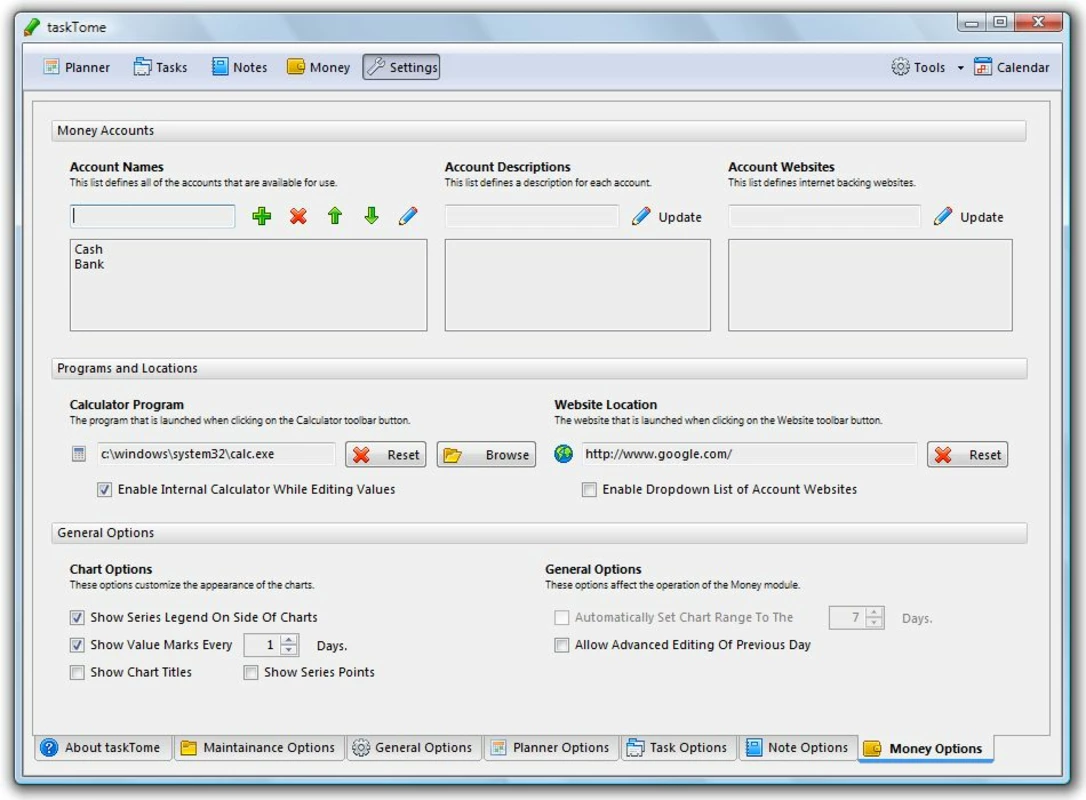Move account up with green up arrow
The image size is (1086, 800).
[x=335, y=216]
